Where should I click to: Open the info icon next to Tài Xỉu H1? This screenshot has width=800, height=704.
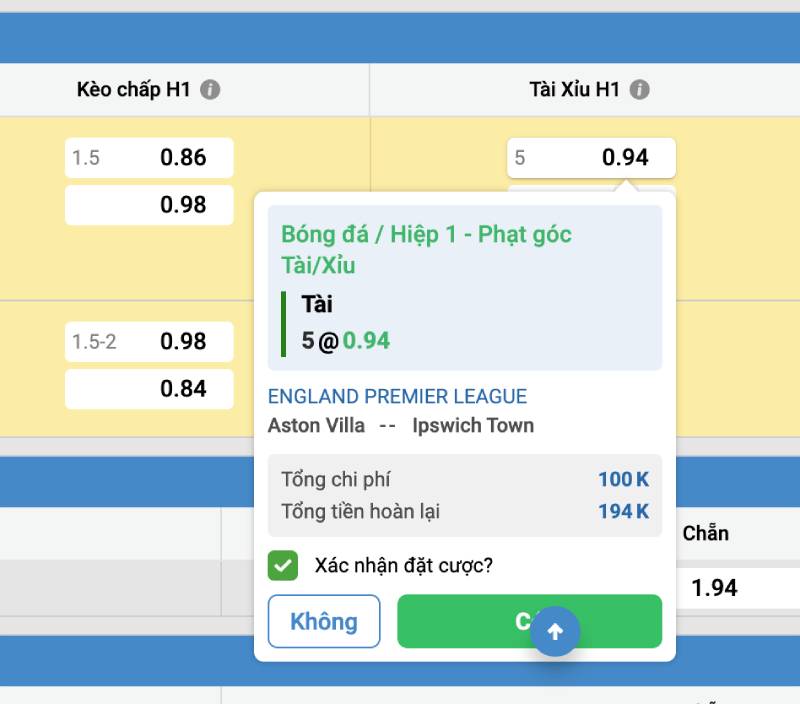pyautogui.click(x=640, y=90)
